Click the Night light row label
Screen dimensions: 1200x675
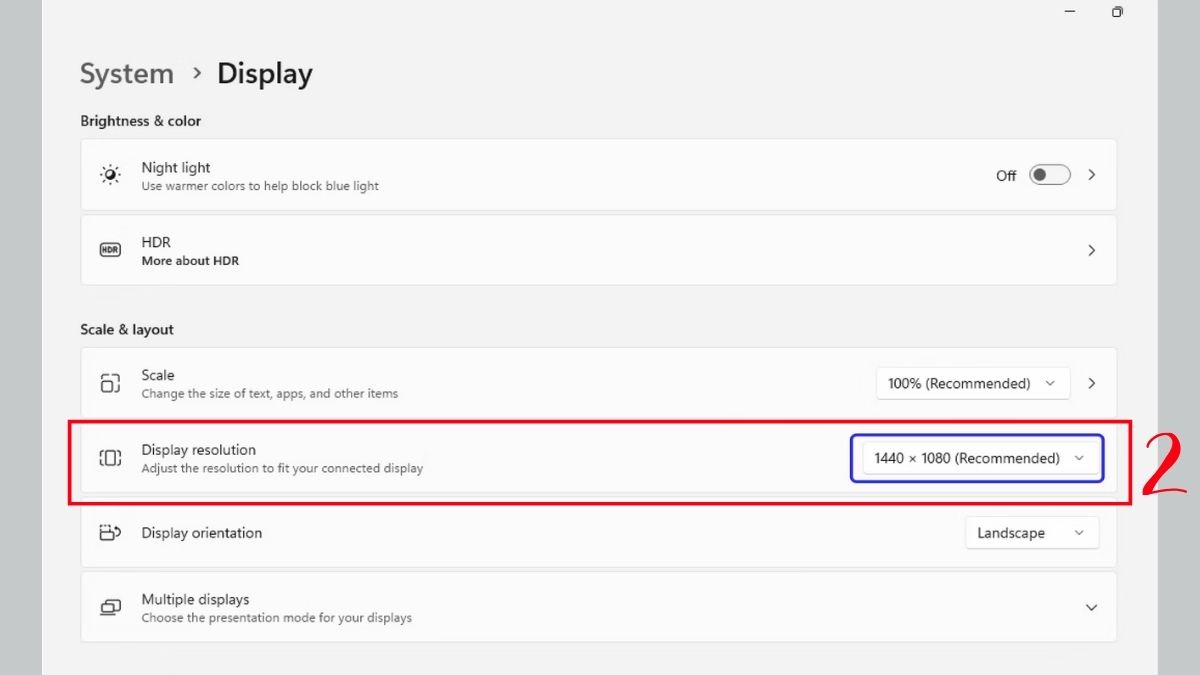176,168
